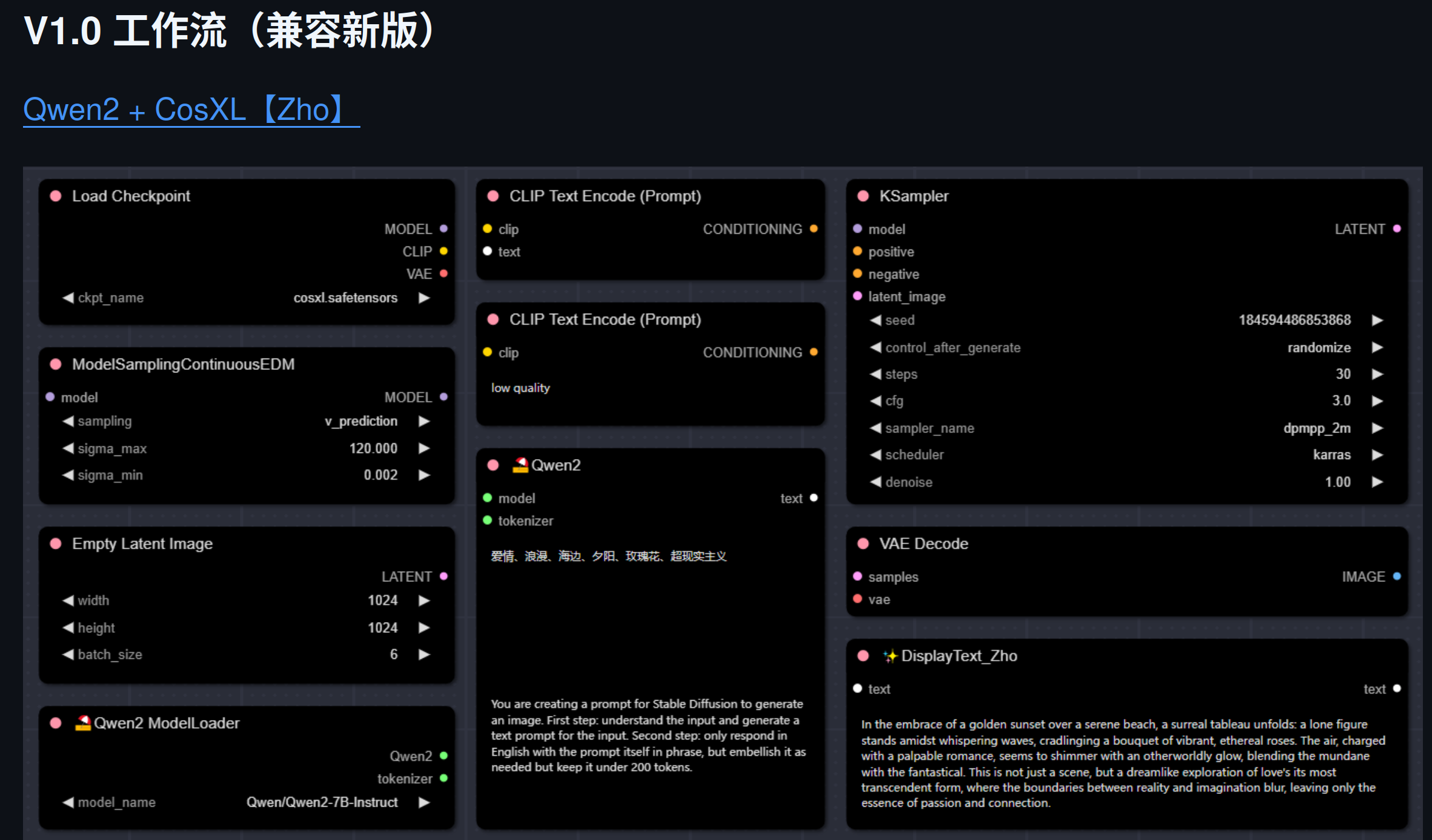Image resolution: width=1432 pixels, height=840 pixels.
Task: Click the sigma_max value 120.000
Action: point(373,448)
